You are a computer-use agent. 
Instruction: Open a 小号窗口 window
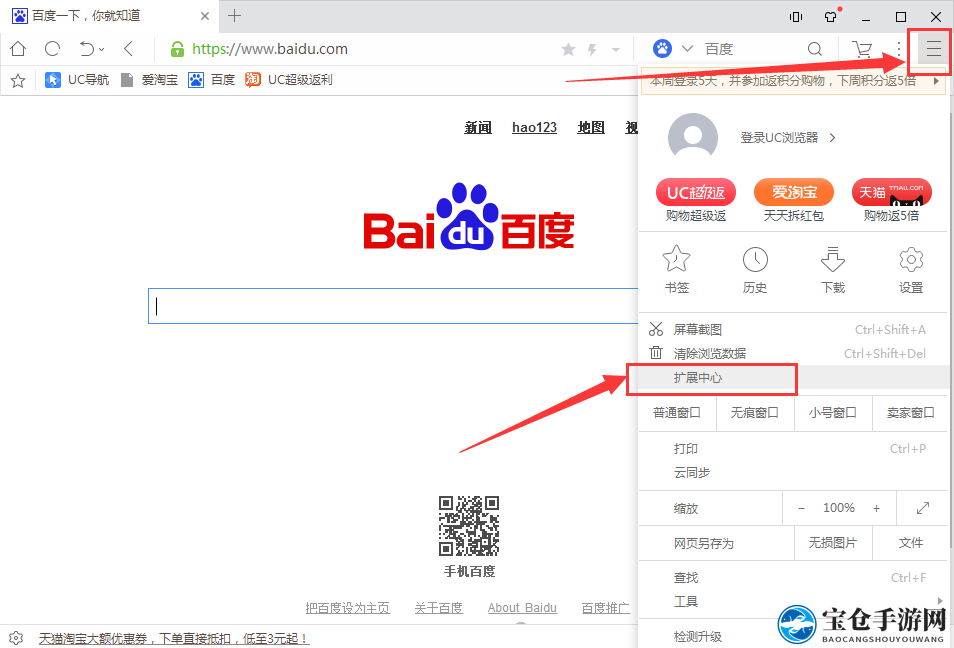click(x=833, y=413)
